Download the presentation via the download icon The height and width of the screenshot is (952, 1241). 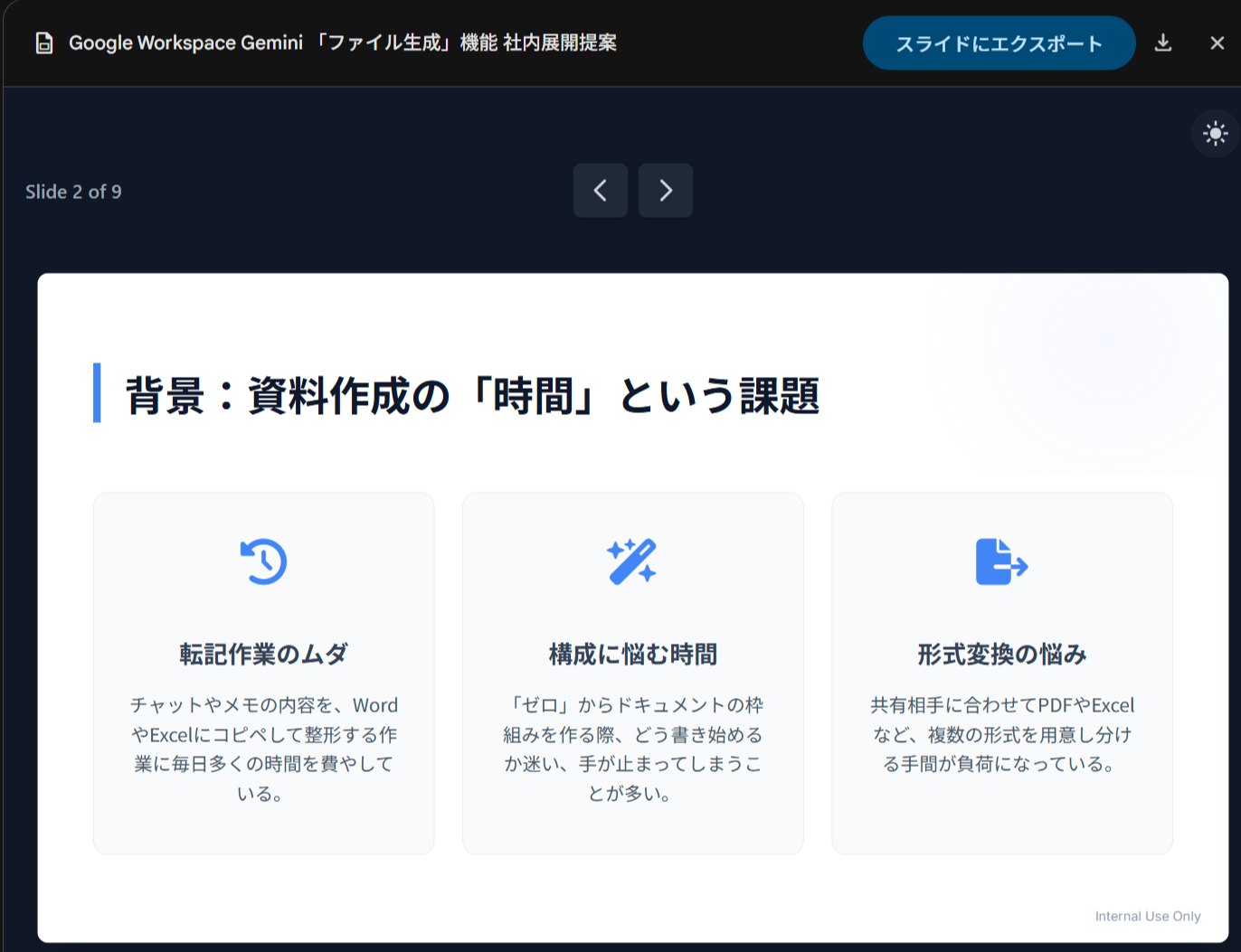pyautogui.click(x=1163, y=43)
